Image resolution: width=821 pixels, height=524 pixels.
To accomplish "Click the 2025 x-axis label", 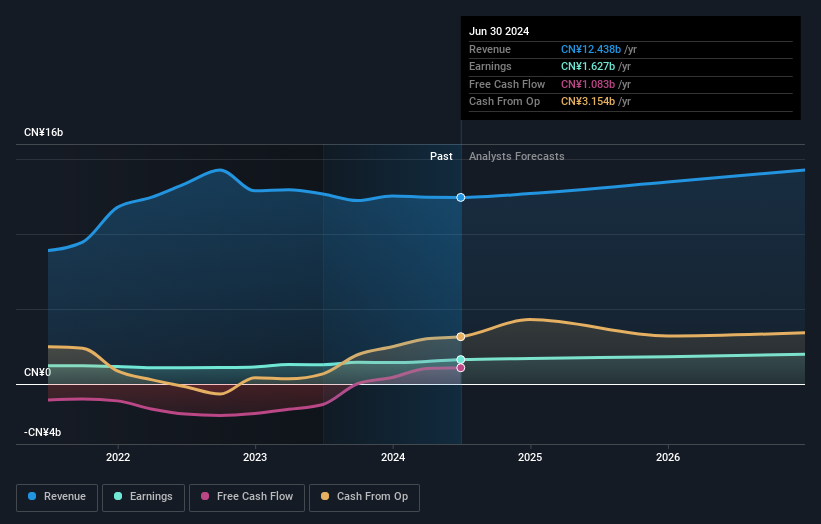I will [x=530, y=458].
